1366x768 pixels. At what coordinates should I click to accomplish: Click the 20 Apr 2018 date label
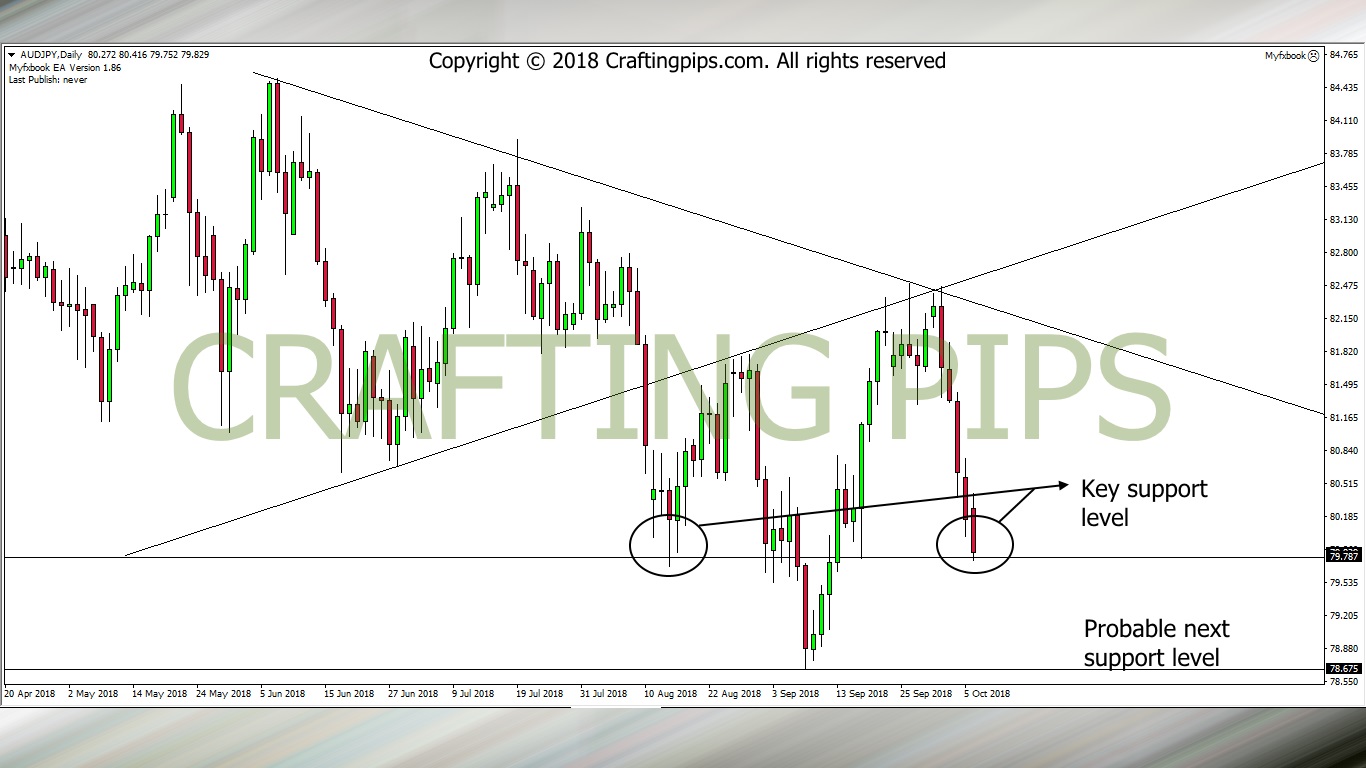[x=29, y=693]
